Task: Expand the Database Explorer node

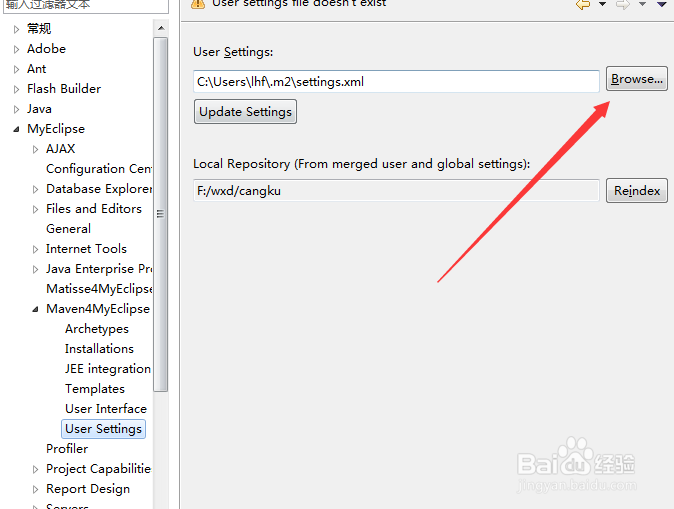Action: (x=35, y=189)
